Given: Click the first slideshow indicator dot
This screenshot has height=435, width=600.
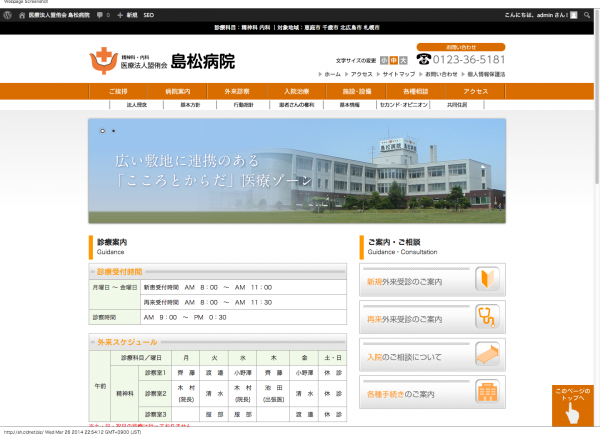Looking at the screenshot, I should (x=102, y=131).
